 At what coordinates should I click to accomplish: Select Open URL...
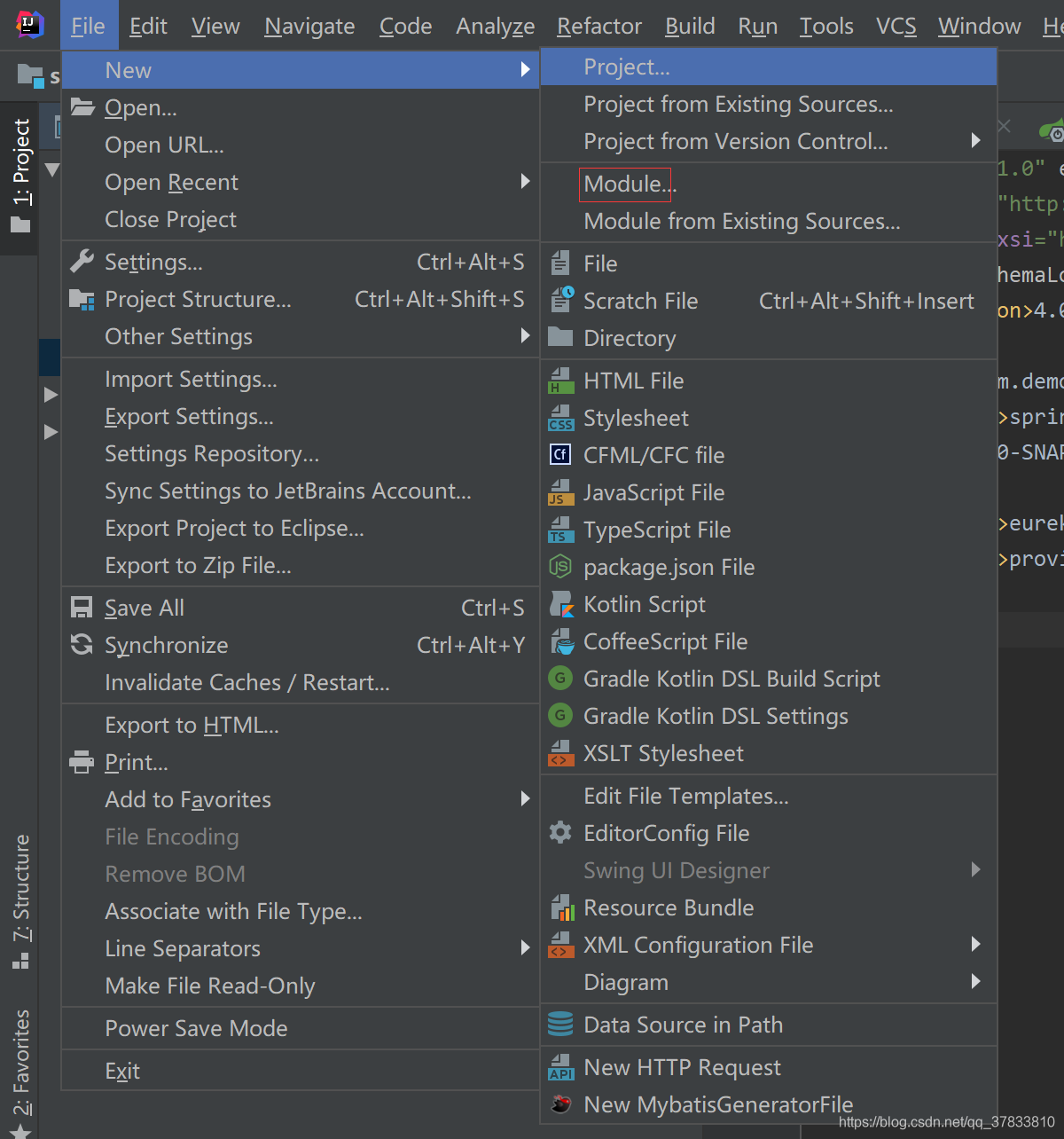click(301, 145)
